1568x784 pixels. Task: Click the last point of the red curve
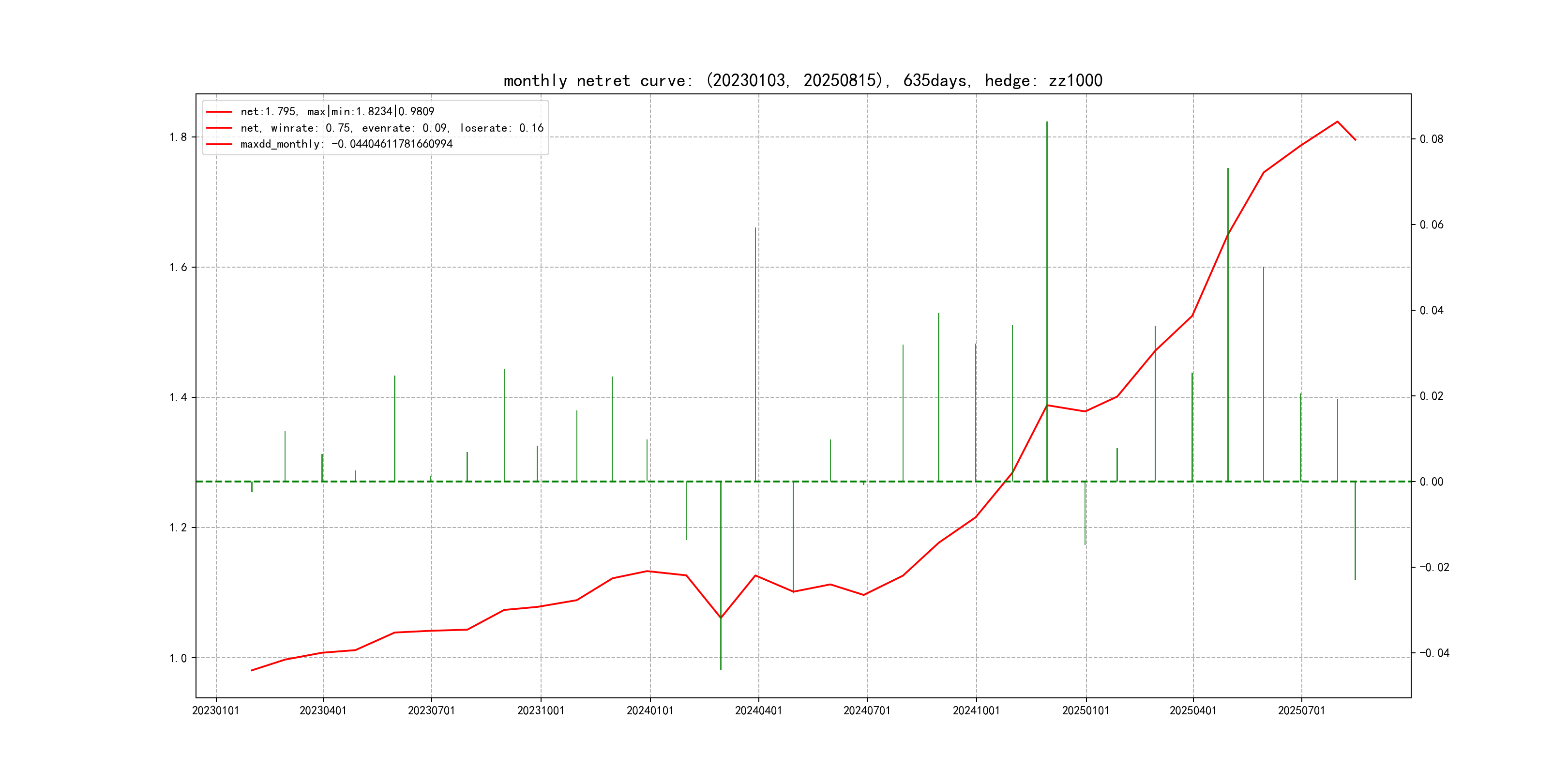click(x=1355, y=140)
